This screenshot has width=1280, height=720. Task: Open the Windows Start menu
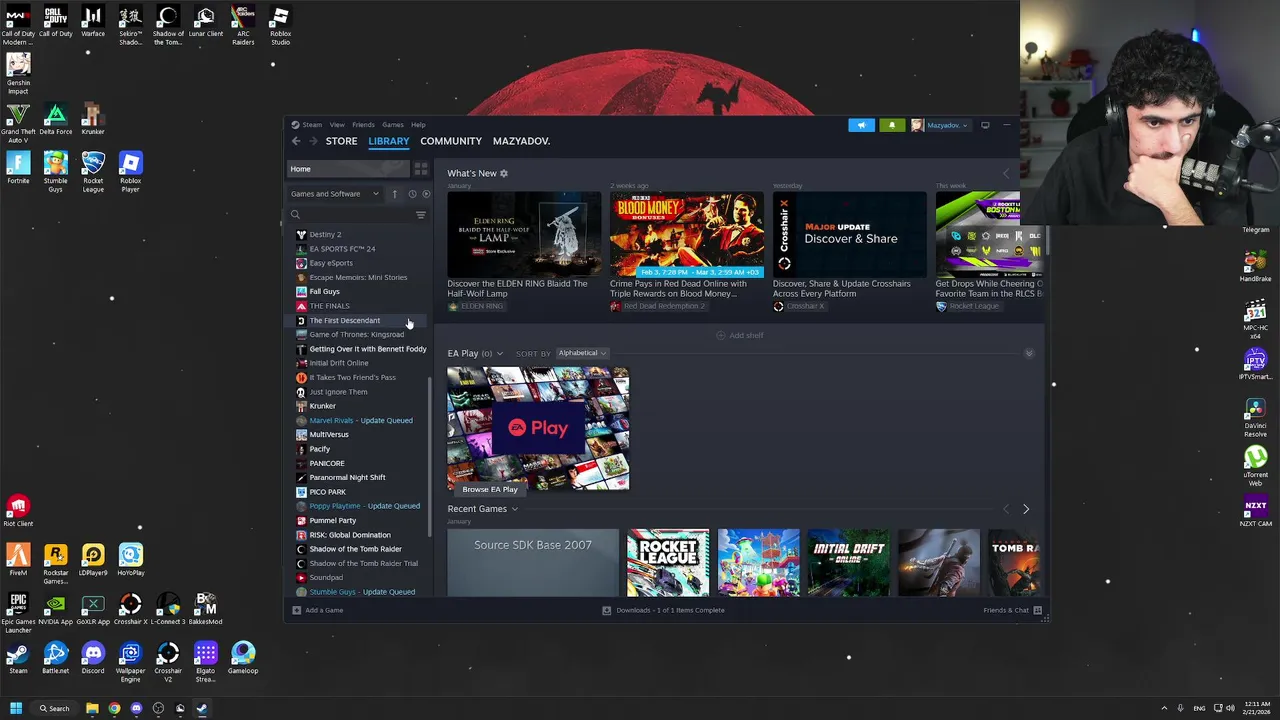(16, 708)
